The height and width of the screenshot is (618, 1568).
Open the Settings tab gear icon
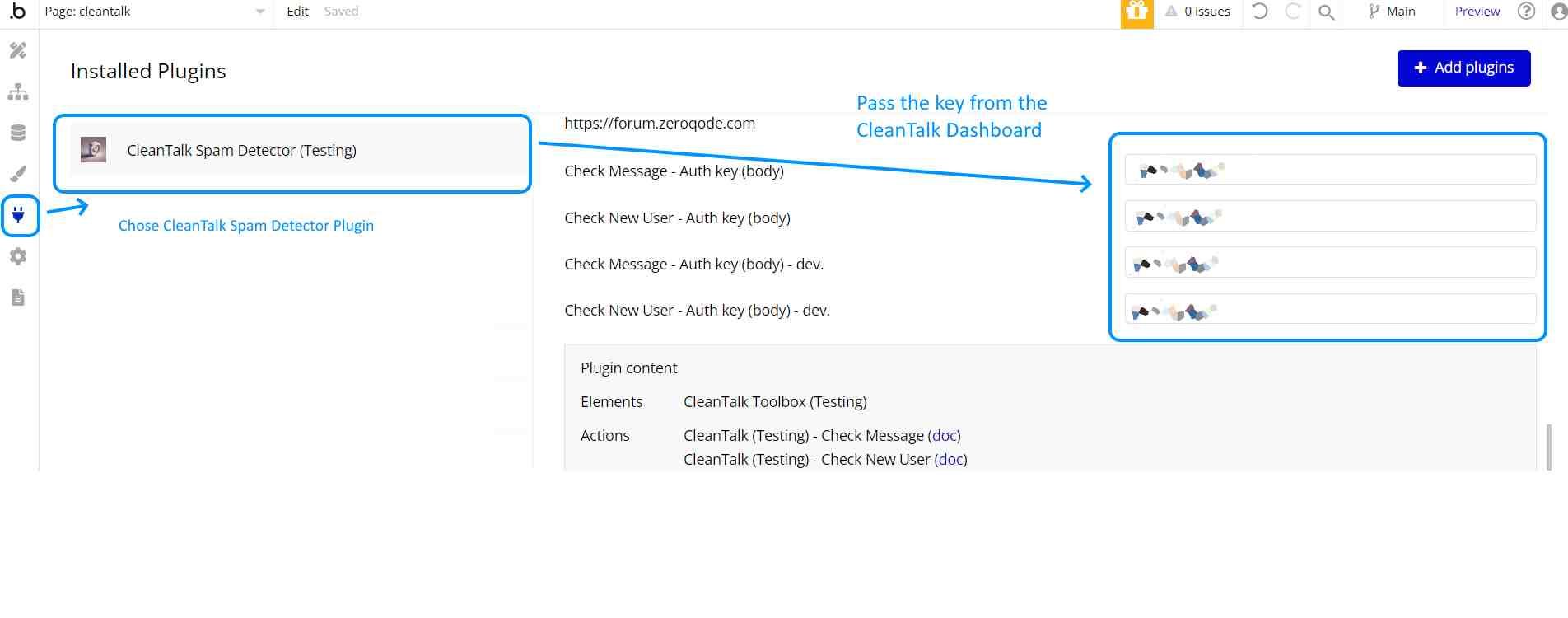point(18,256)
